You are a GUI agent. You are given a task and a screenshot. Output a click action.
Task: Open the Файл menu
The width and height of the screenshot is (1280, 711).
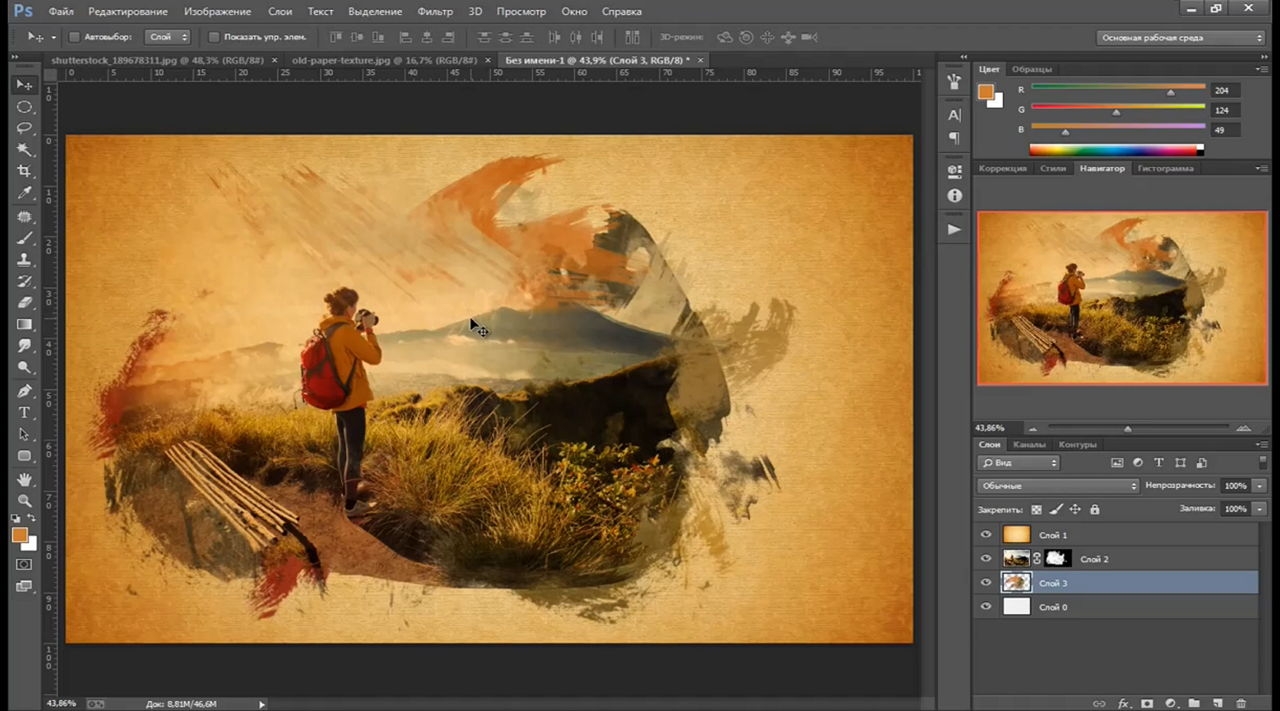61,11
